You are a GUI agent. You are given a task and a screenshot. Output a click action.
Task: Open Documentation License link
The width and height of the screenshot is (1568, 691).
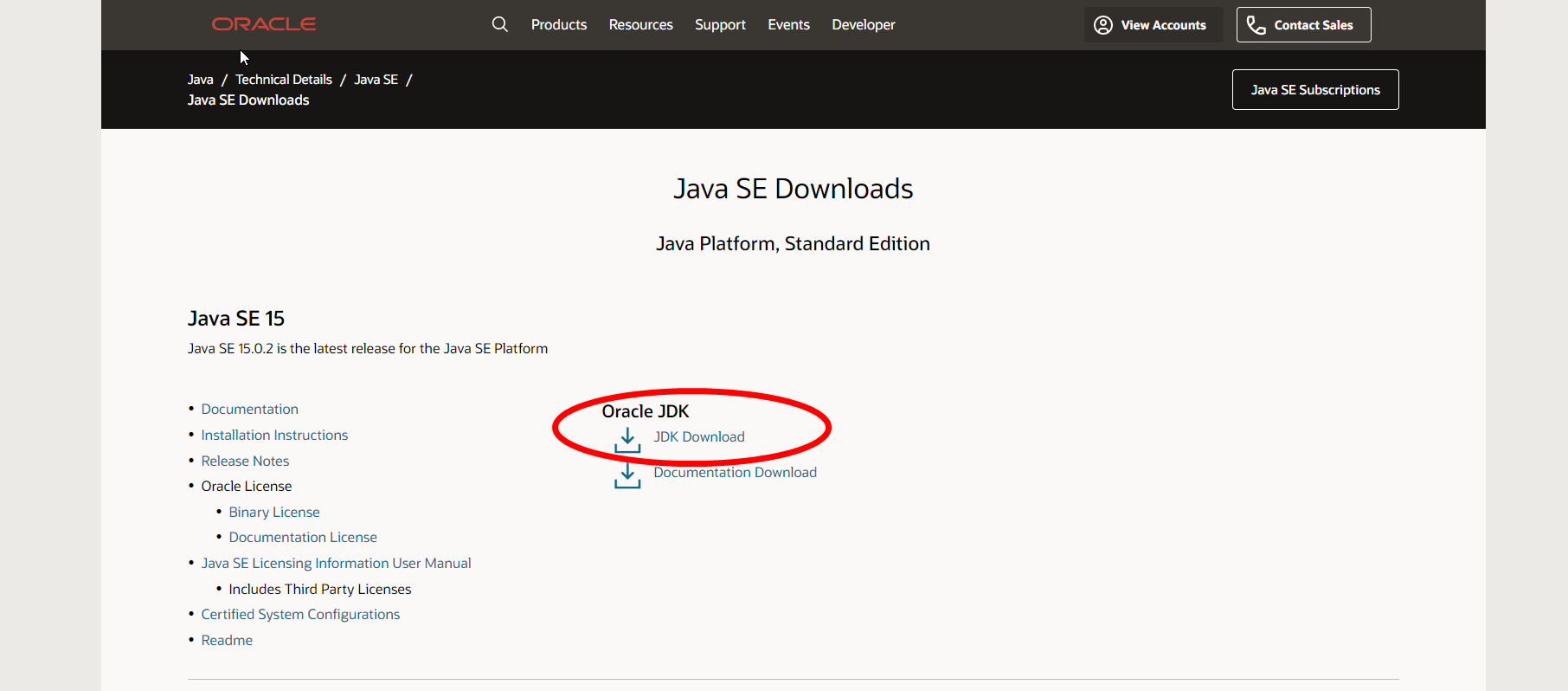point(303,537)
